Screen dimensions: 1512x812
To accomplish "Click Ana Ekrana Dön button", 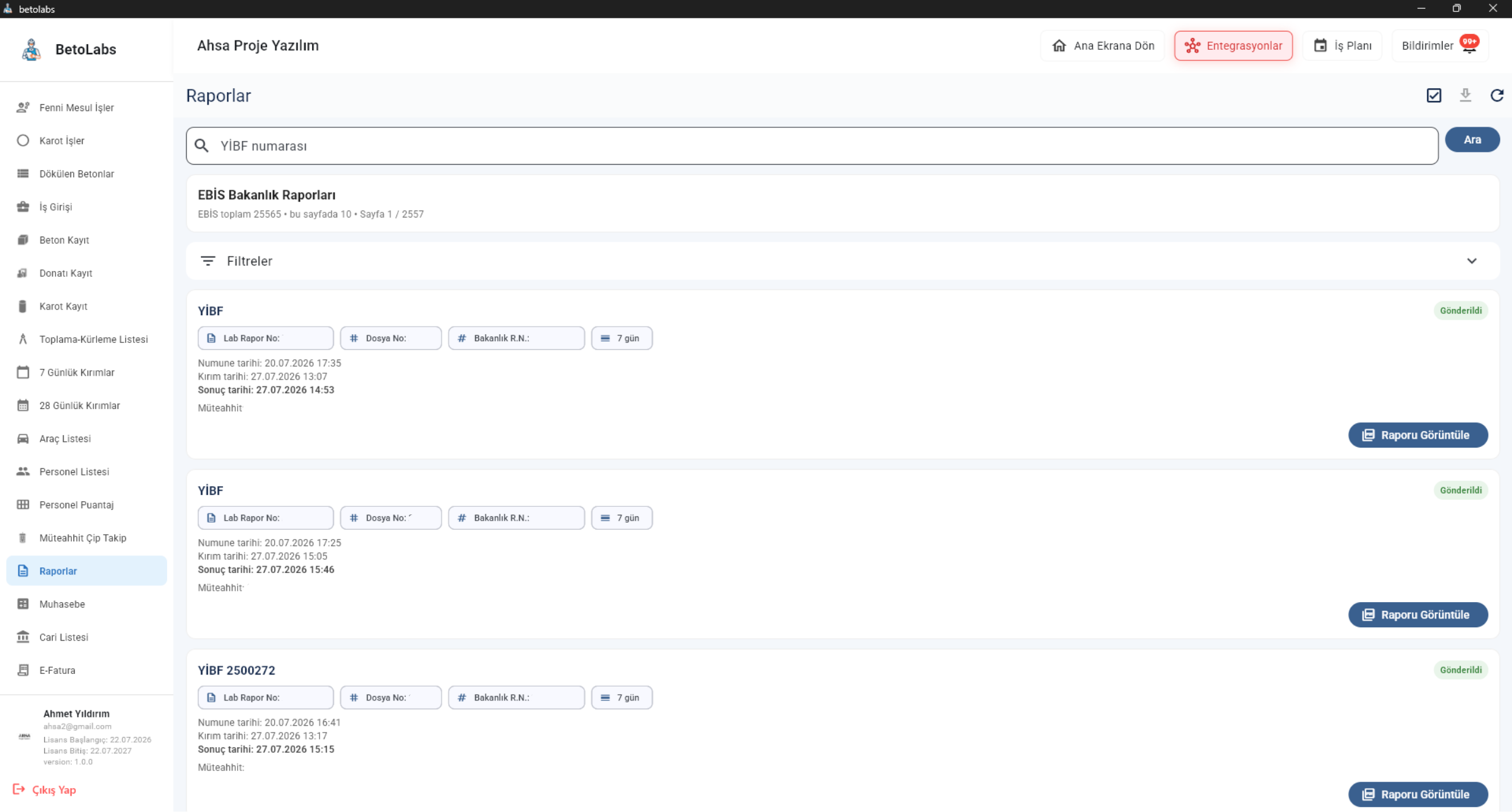I will [1103, 46].
